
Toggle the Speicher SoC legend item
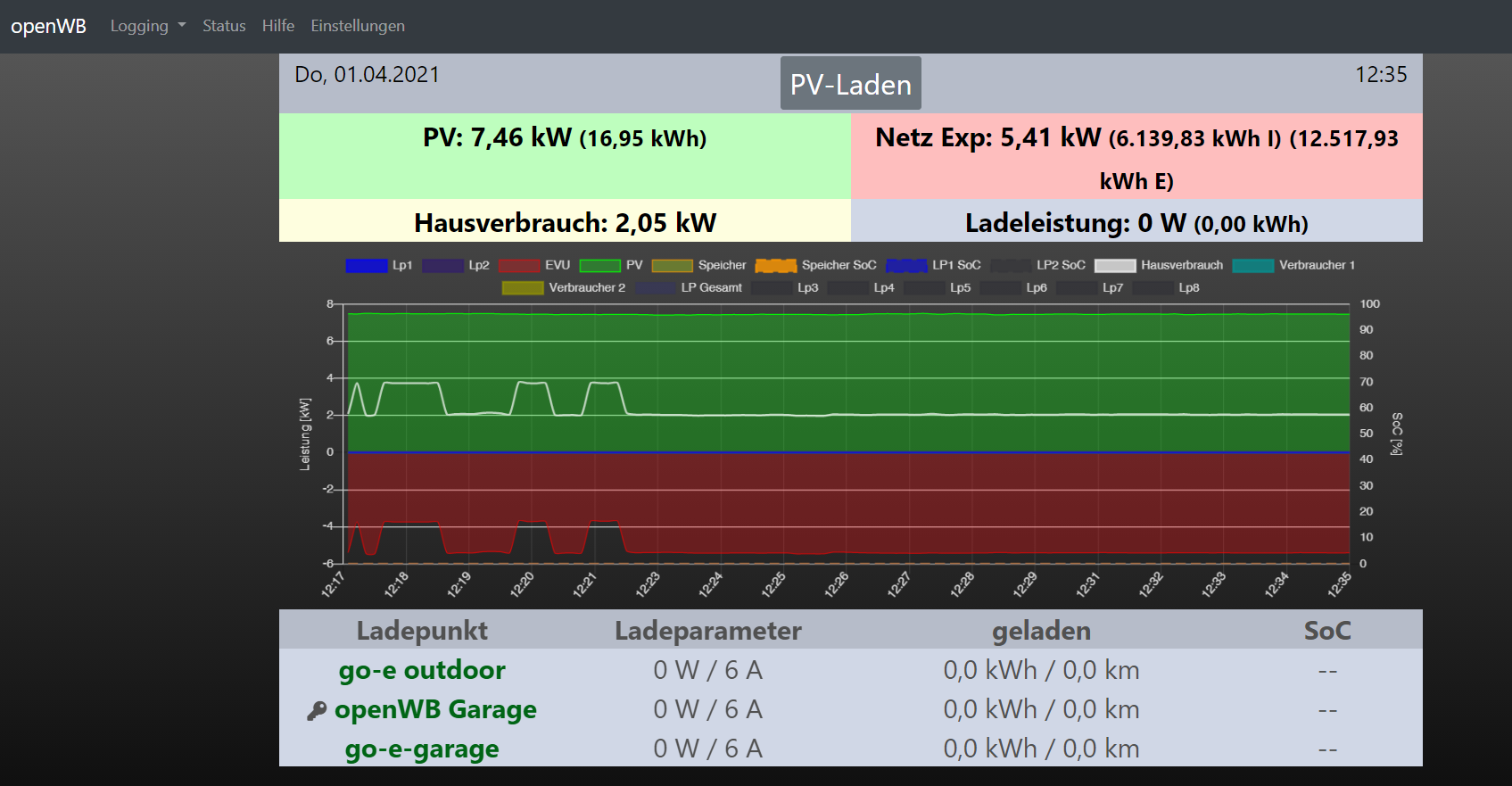(x=816, y=265)
